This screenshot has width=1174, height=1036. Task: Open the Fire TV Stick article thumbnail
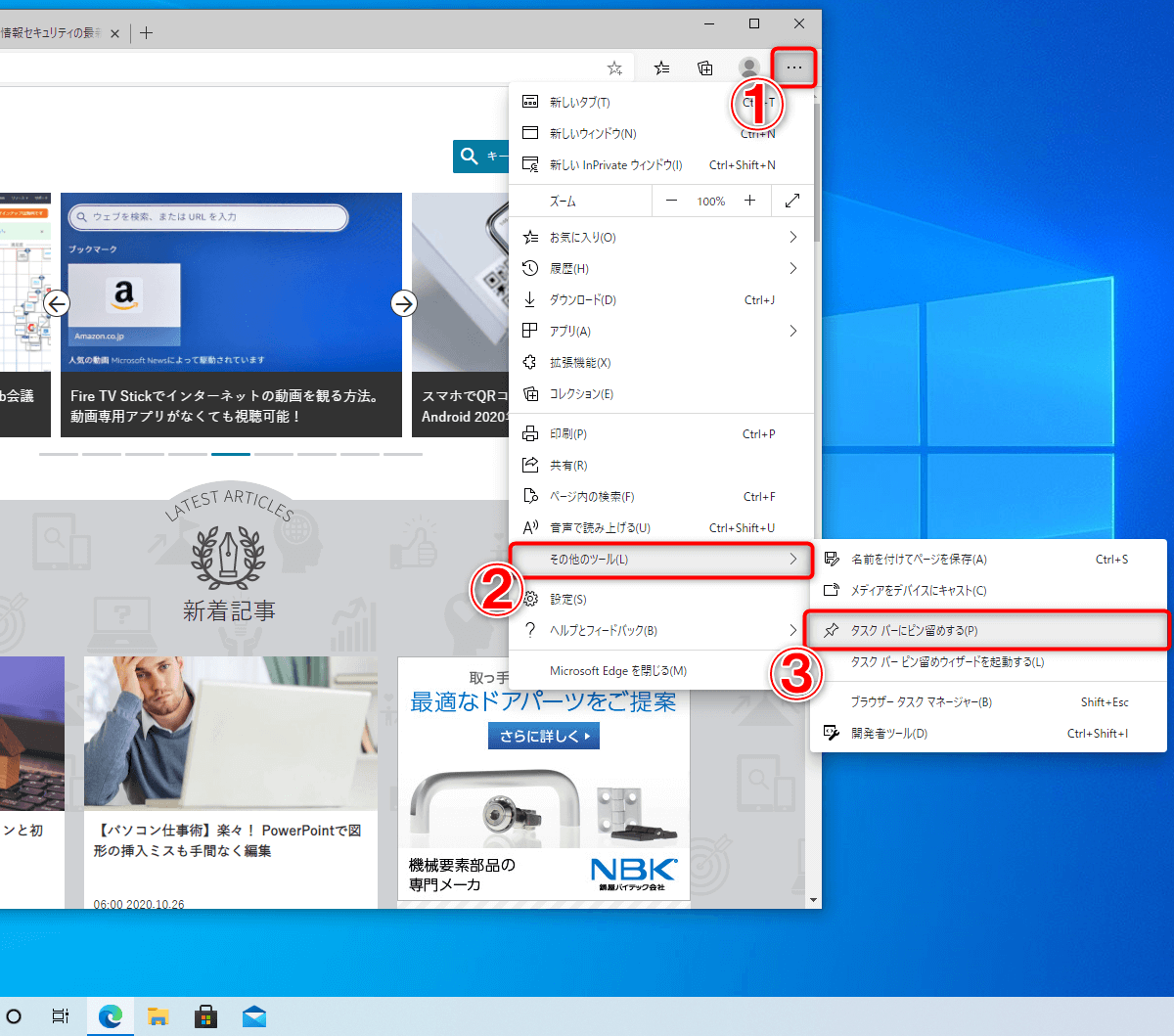coord(231,282)
